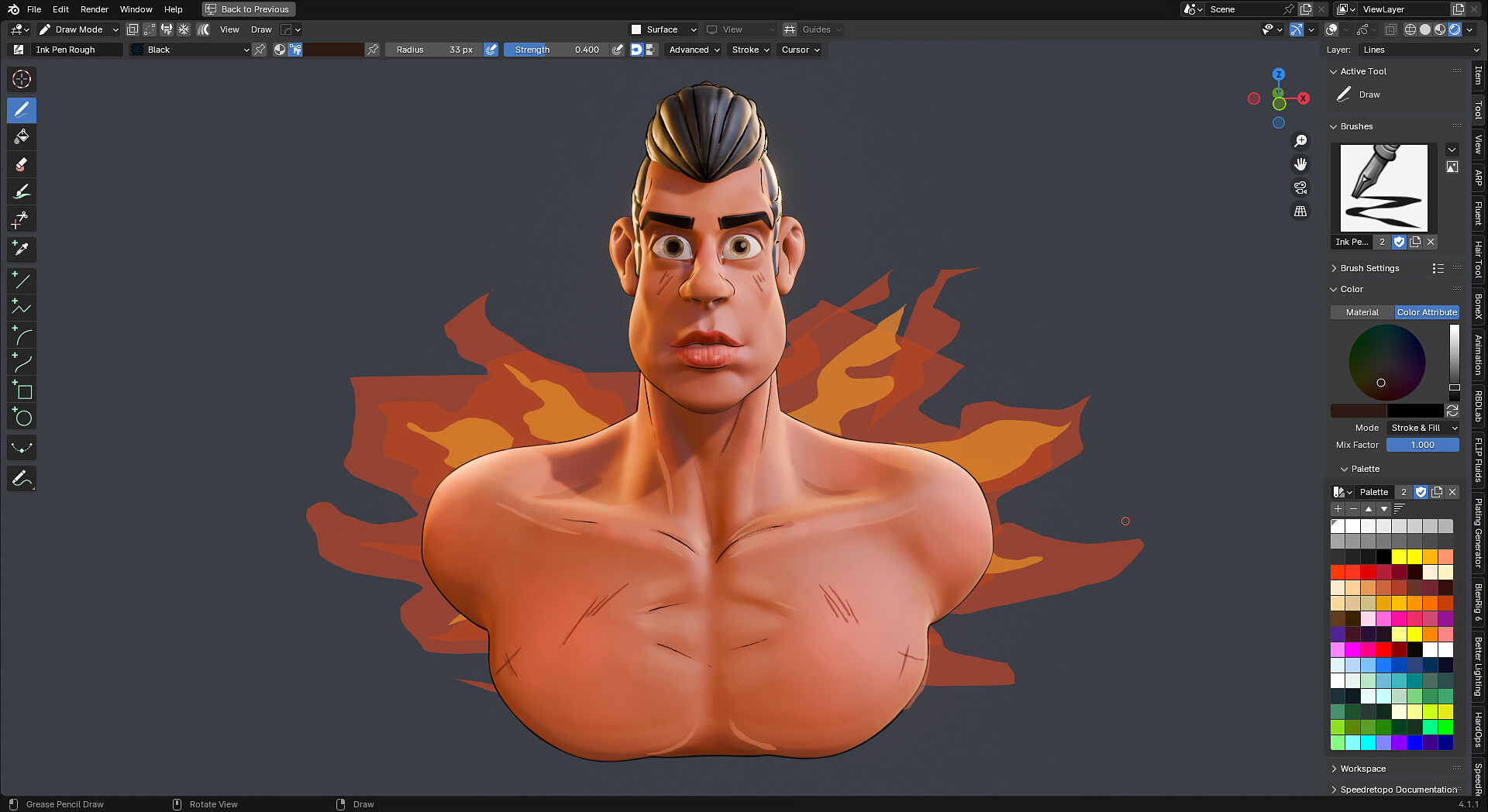
Task: Click the Back to Previous button
Action: [x=248, y=9]
